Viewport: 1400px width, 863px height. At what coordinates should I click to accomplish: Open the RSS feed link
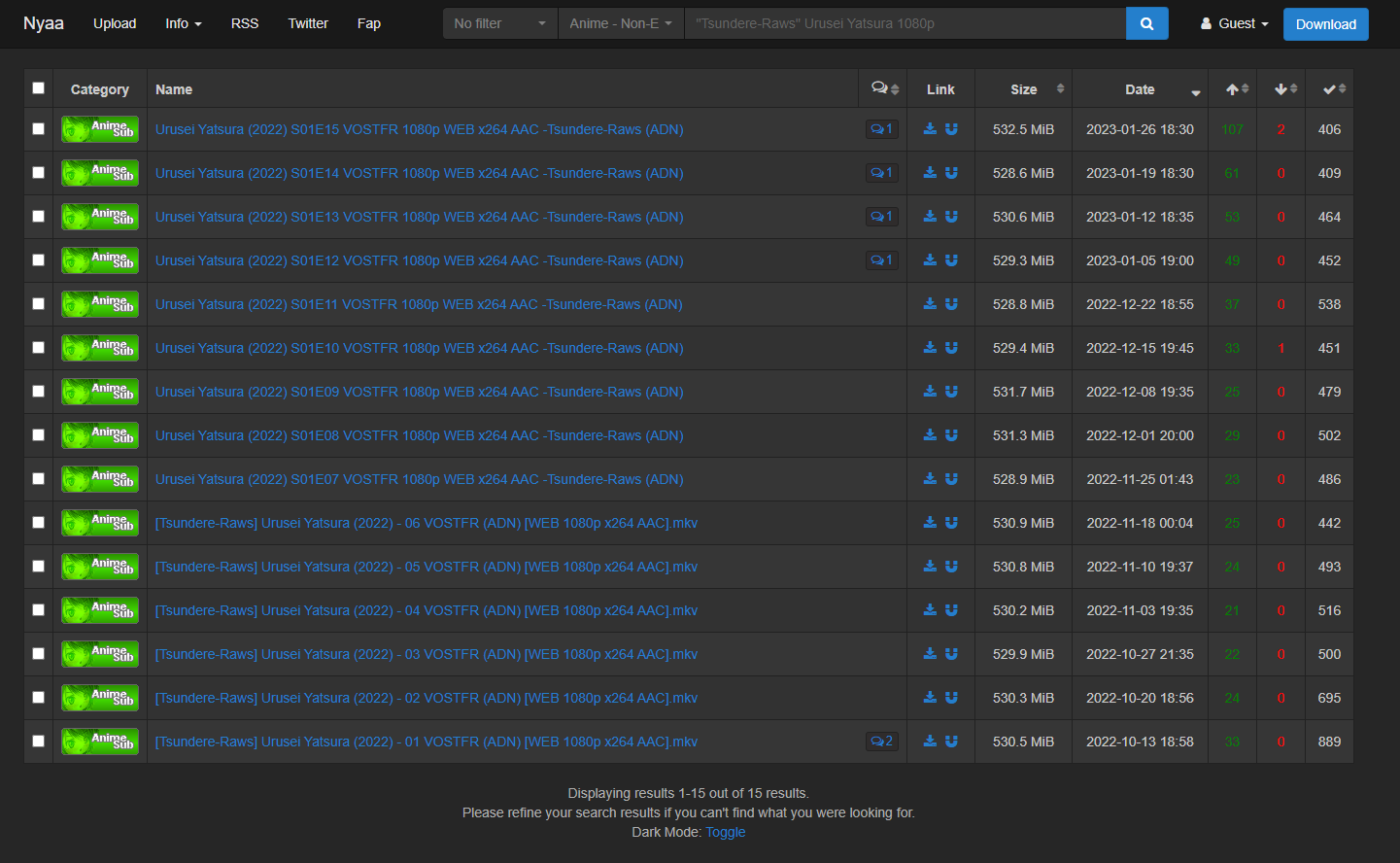click(245, 23)
